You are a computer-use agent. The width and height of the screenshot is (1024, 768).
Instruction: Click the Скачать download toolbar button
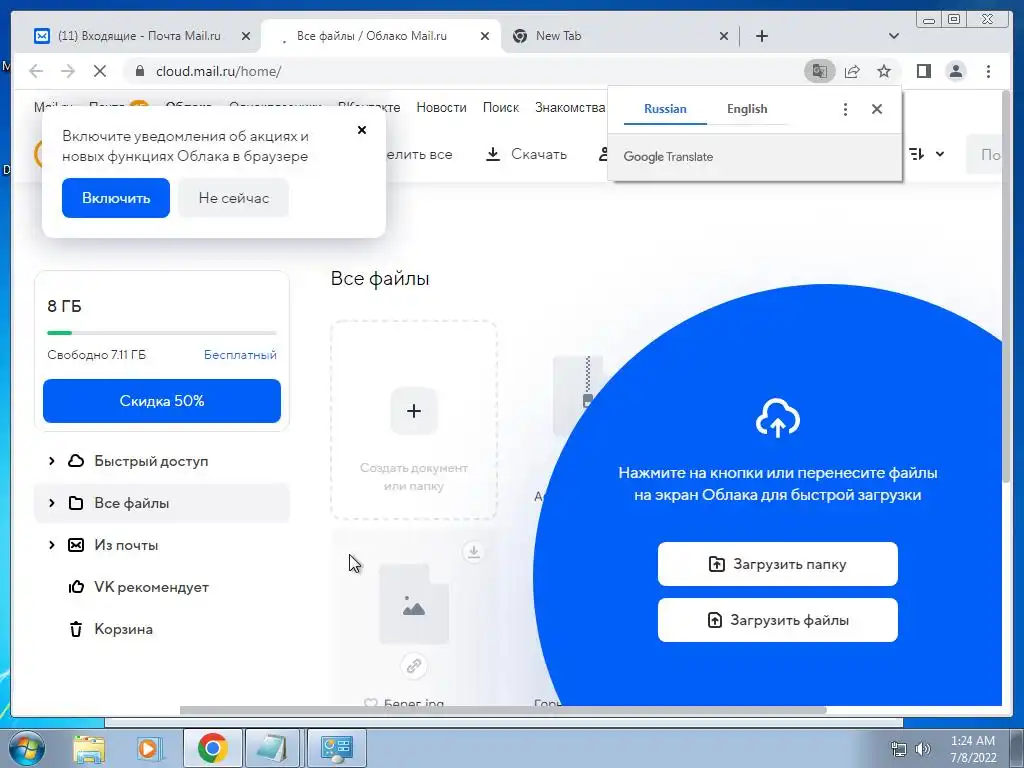point(526,154)
